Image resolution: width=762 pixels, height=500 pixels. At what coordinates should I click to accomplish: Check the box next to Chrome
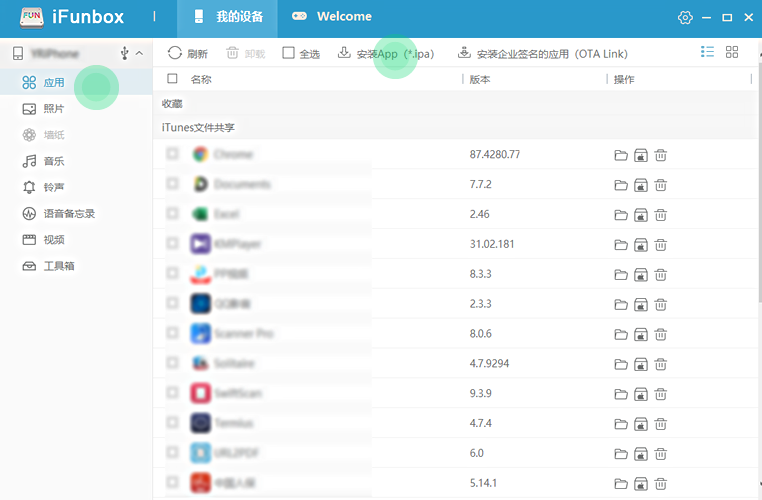click(173, 154)
